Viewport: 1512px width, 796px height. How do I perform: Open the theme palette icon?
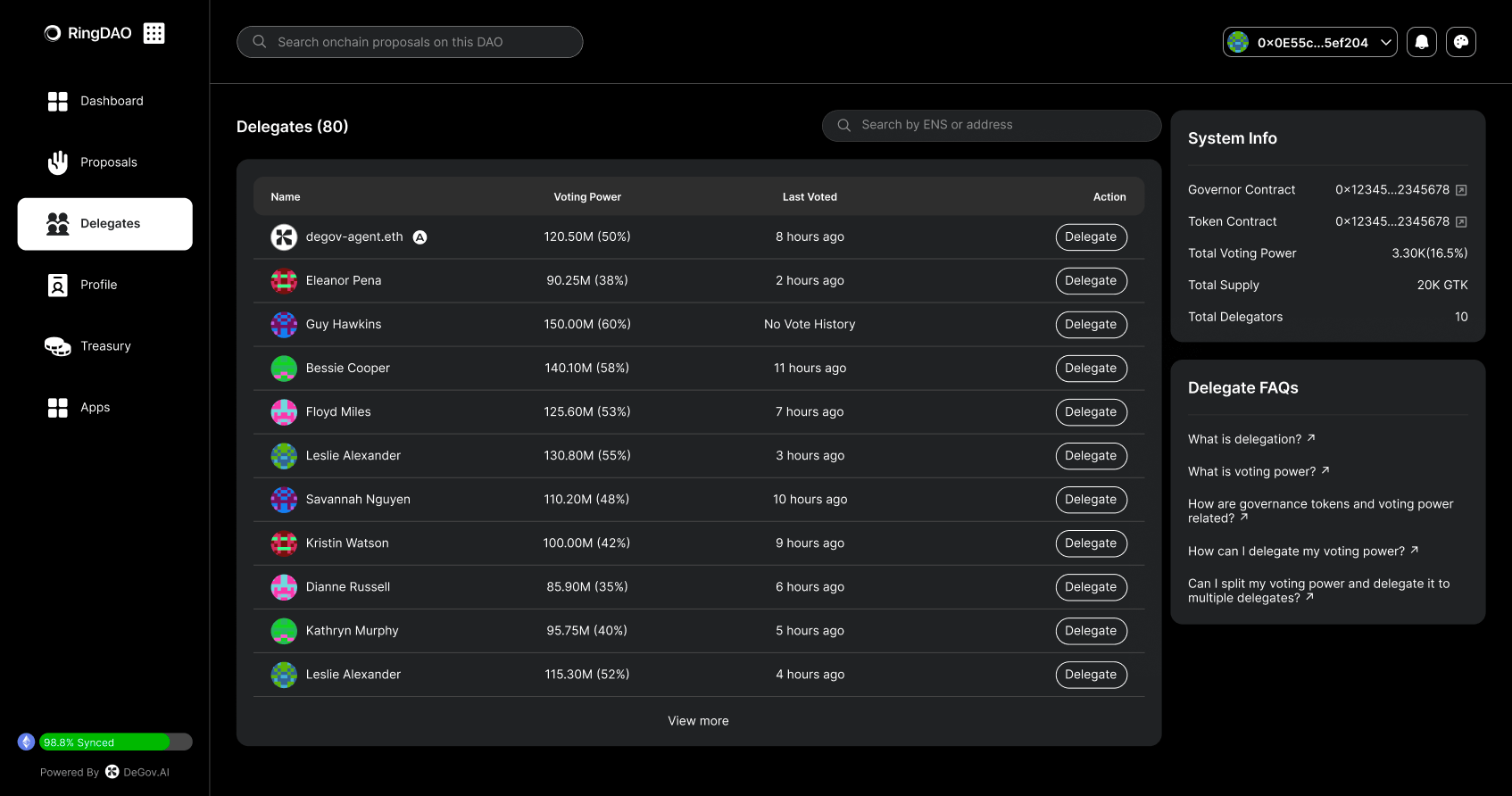coord(1460,42)
